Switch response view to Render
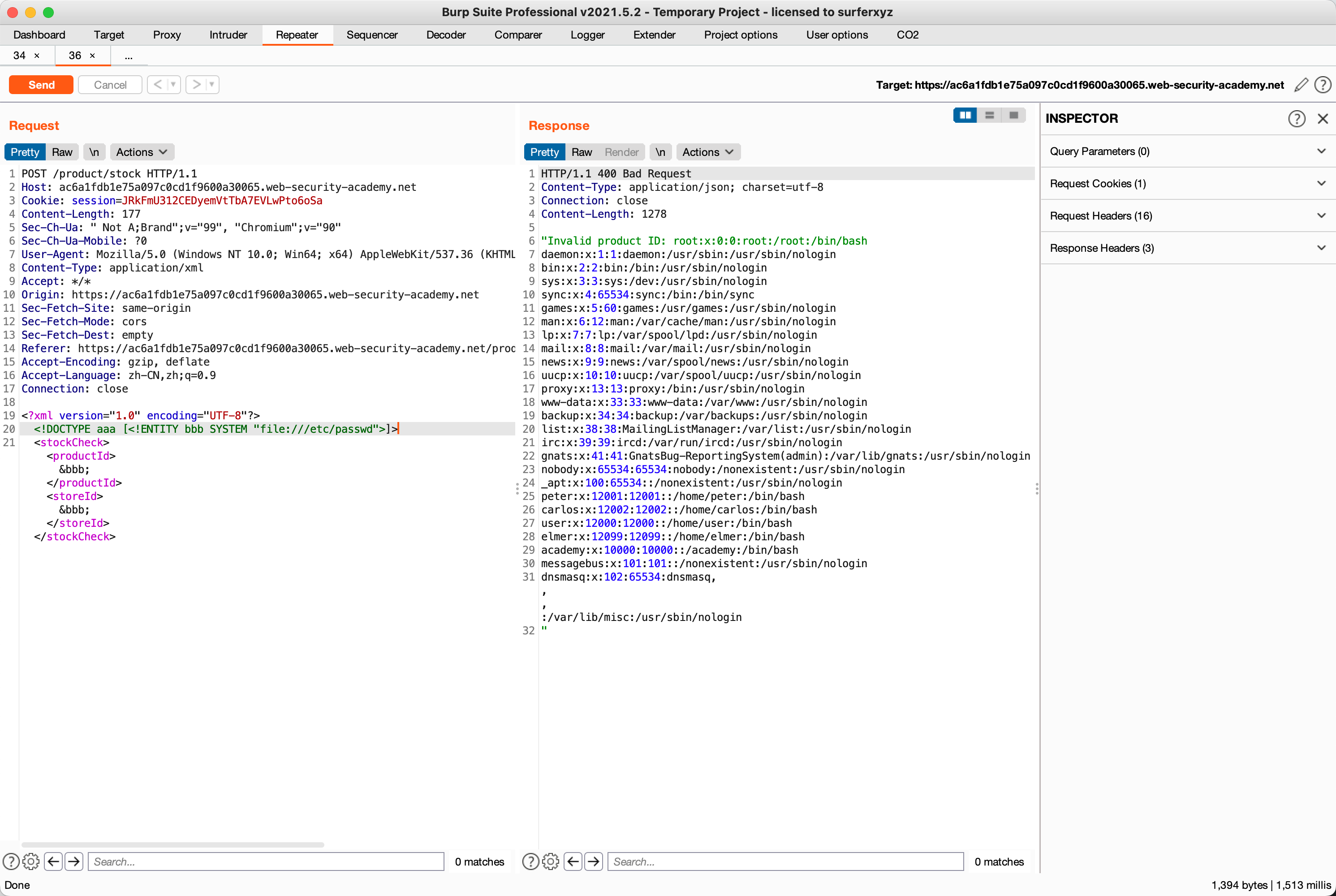 622,152
